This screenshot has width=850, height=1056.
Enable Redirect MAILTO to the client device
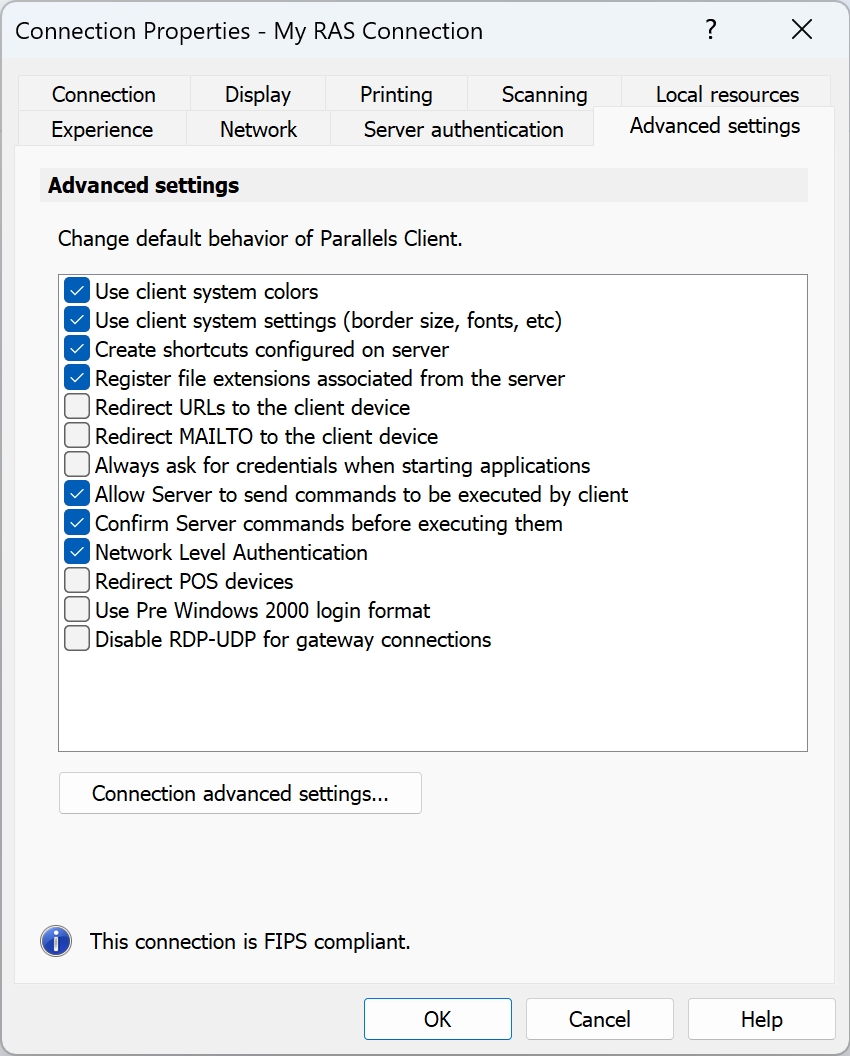click(x=77, y=437)
